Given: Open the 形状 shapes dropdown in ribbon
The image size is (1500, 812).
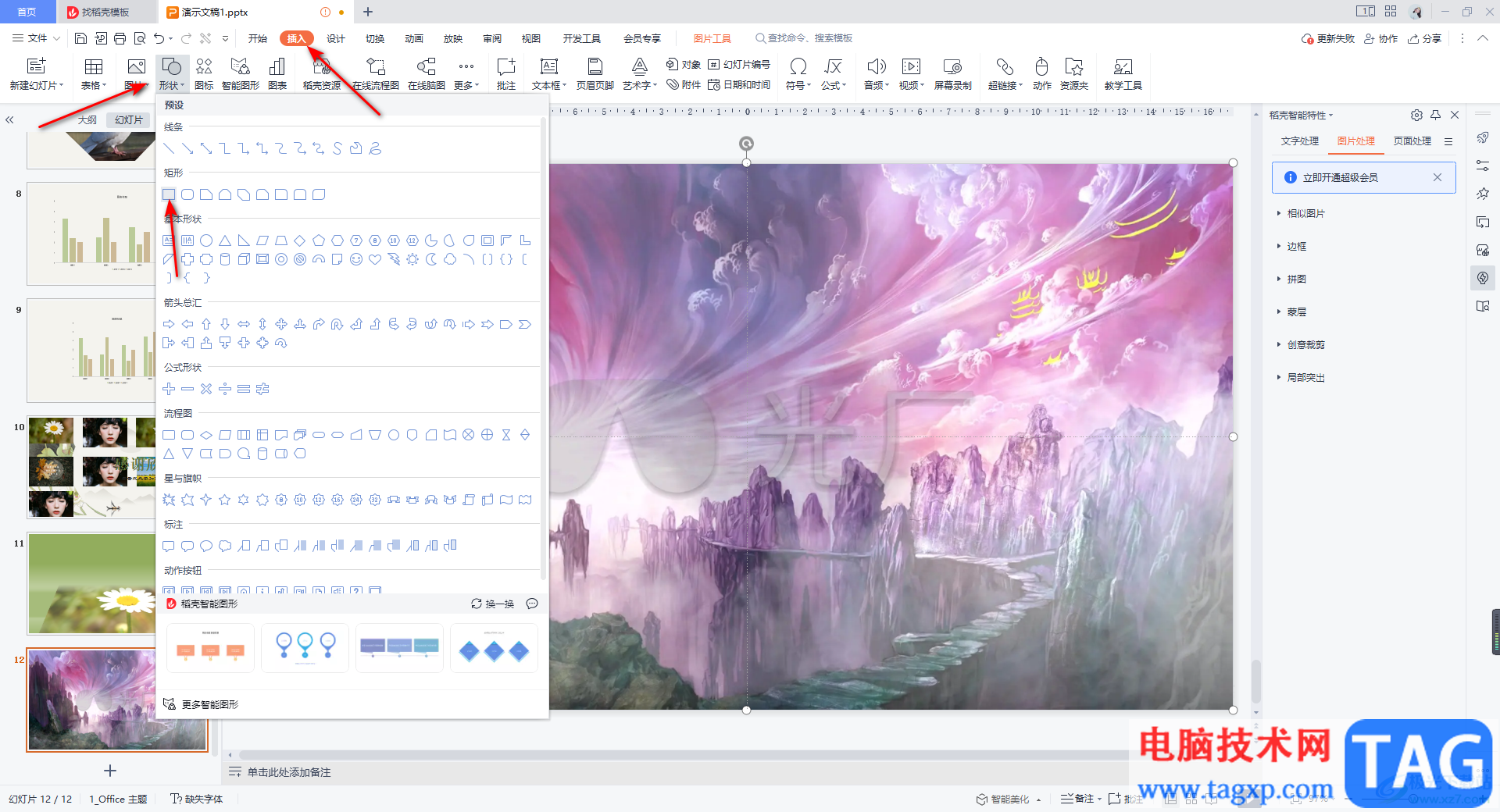Looking at the screenshot, I should pos(171,74).
